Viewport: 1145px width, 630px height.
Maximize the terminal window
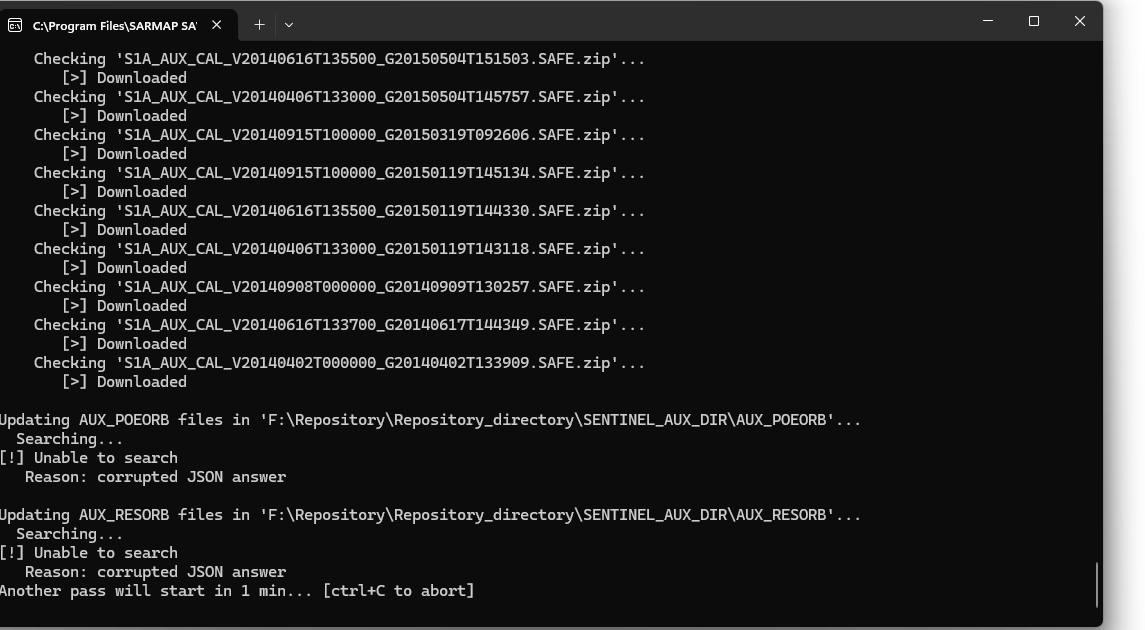1034,21
